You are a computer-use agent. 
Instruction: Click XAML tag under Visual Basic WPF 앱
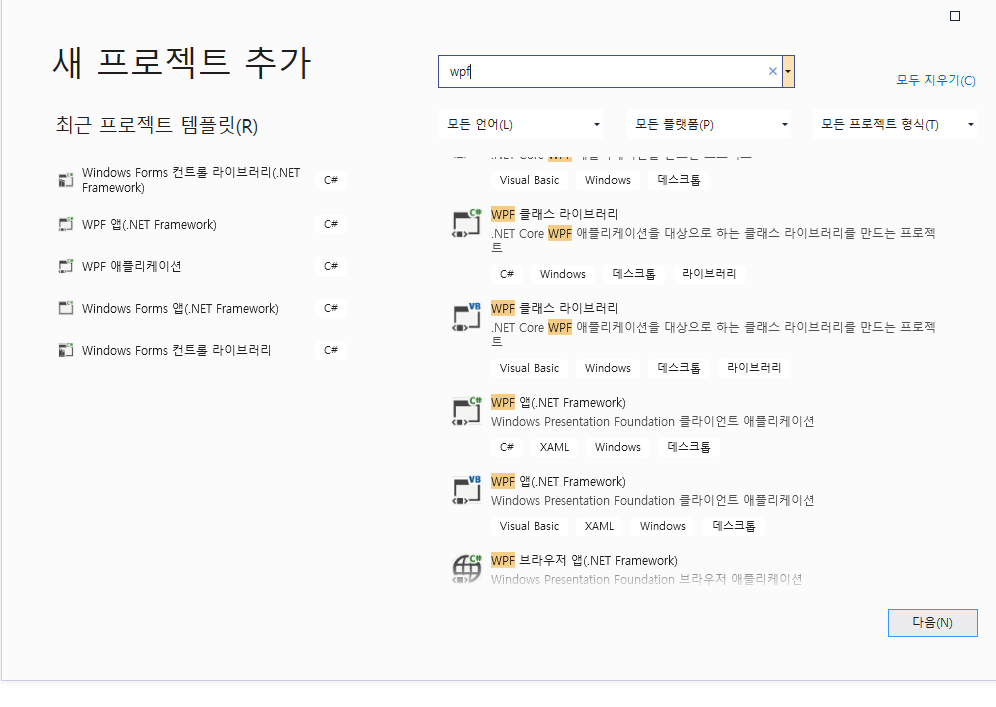(600, 526)
